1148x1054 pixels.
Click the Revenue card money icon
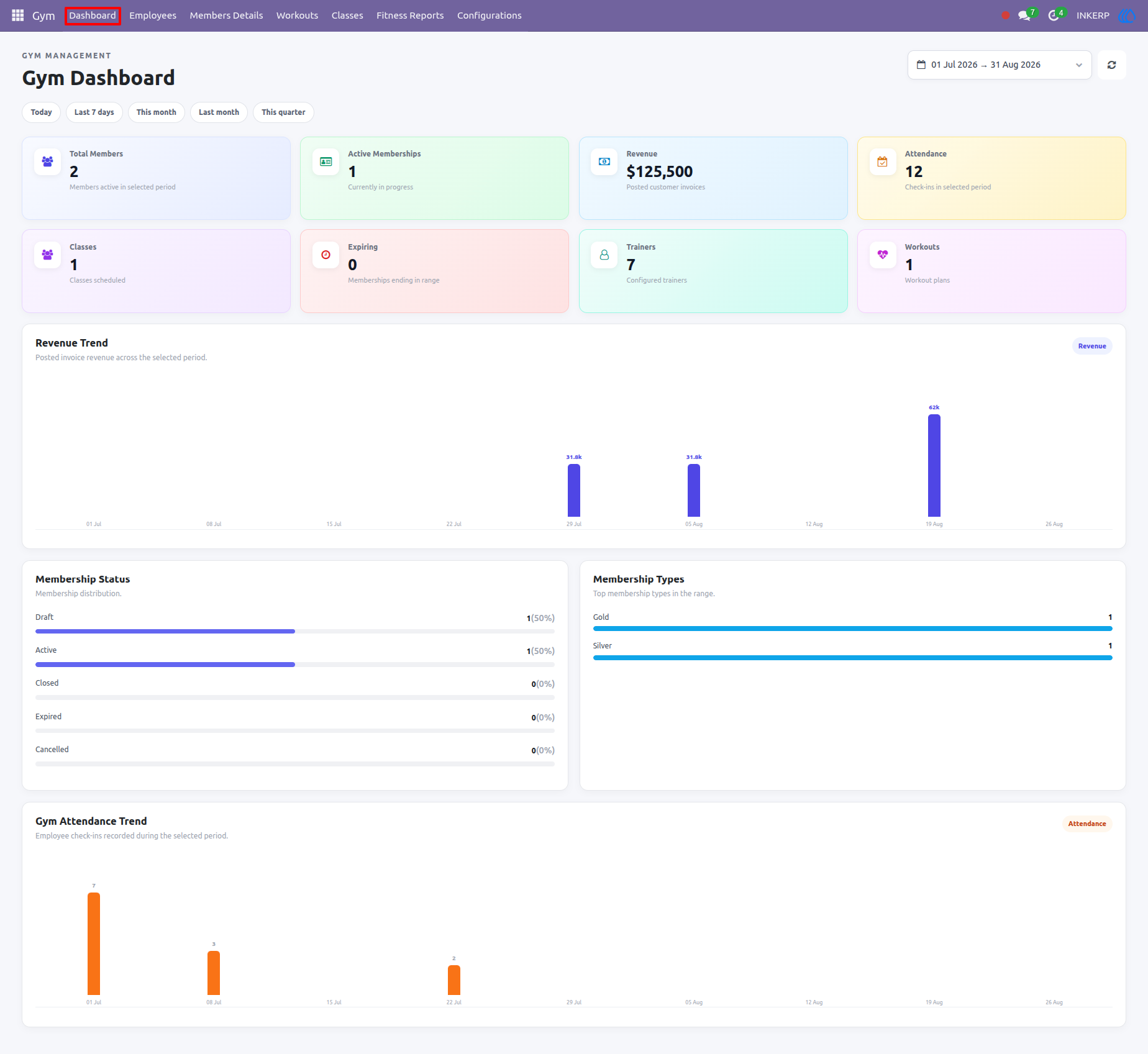click(x=604, y=161)
